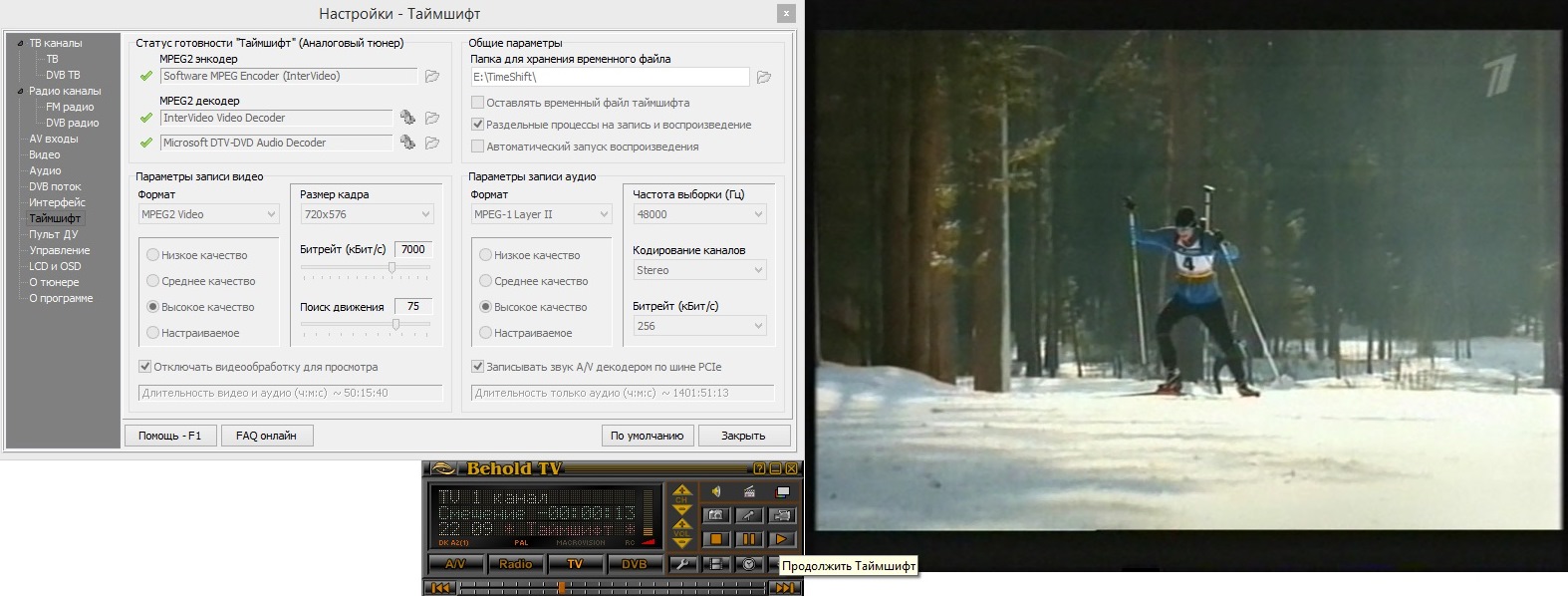Mute sound using the speaker icon

[x=715, y=491]
